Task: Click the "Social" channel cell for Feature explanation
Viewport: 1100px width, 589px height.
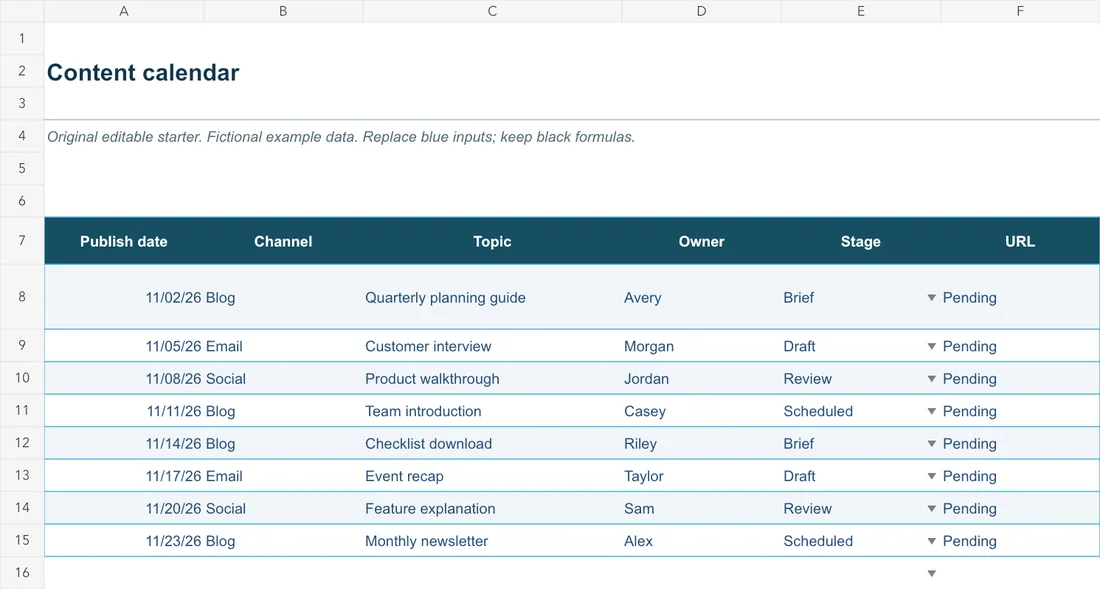Action: pyautogui.click(x=283, y=509)
